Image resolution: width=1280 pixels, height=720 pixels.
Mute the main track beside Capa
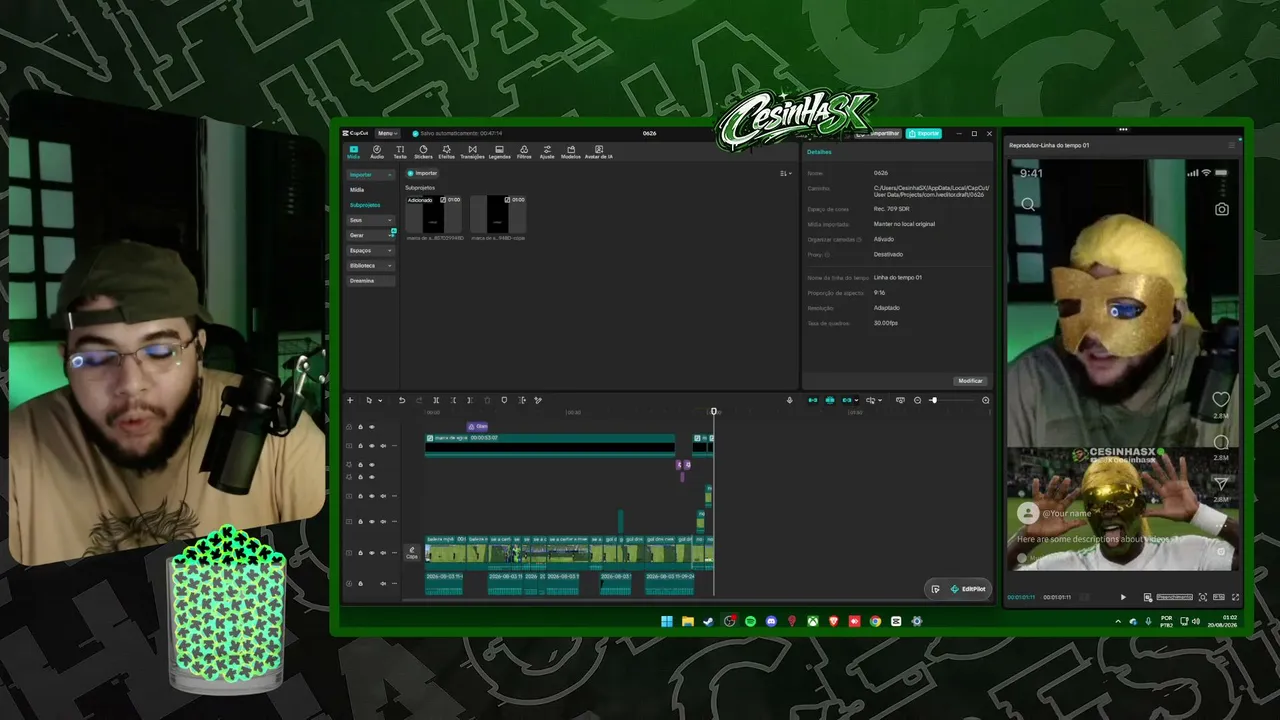point(382,552)
